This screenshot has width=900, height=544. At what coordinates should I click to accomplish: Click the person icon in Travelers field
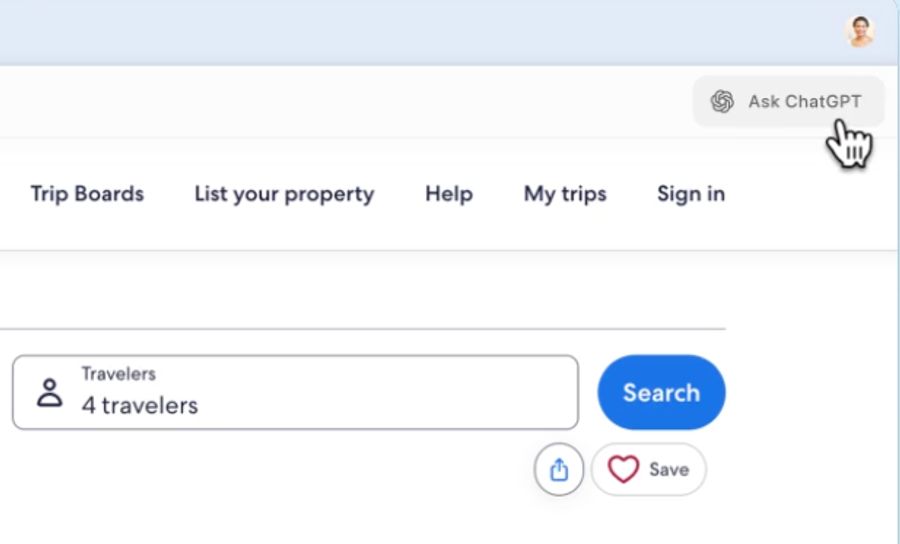point(49,392)
